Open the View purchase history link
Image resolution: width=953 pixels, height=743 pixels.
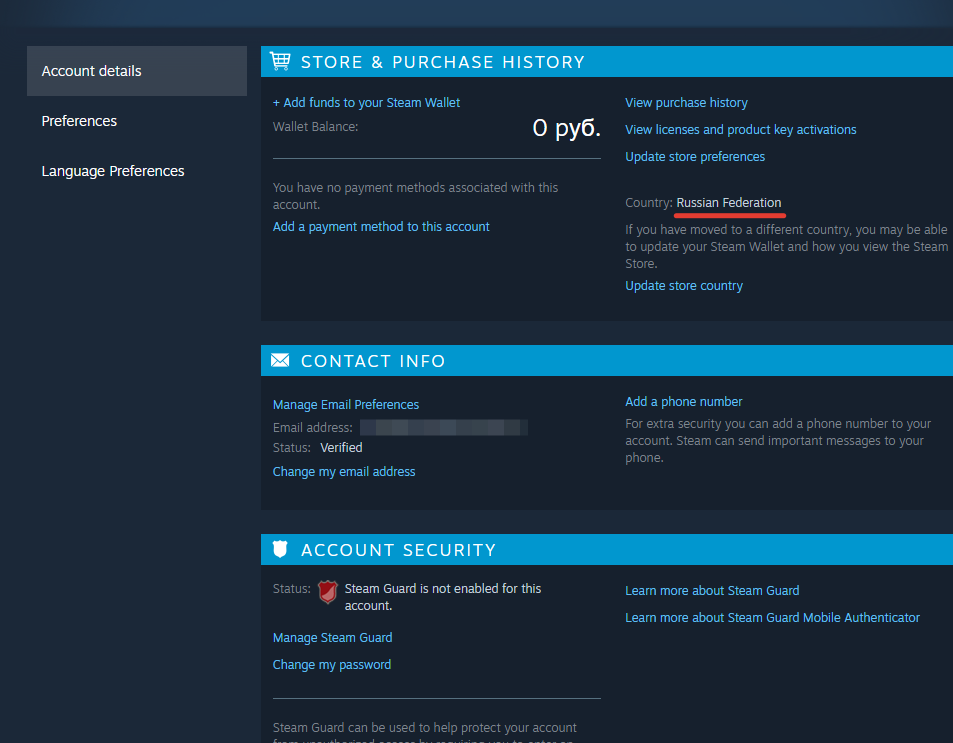pos(686,103)
